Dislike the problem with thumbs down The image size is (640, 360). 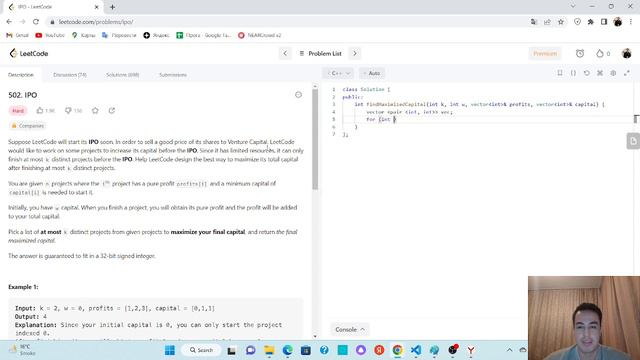coord(73,111)
